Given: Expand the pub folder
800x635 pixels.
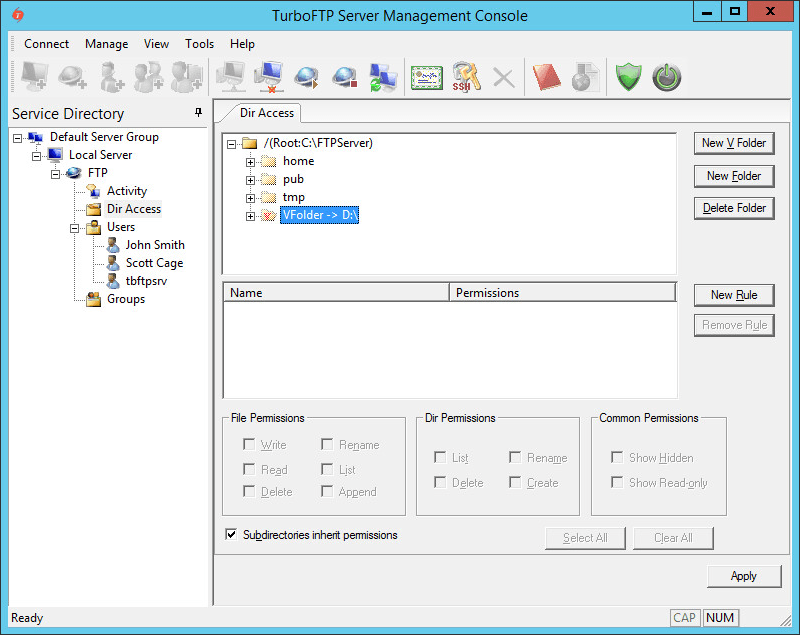Looking at the screenshot, I should [x=250, y=180].
